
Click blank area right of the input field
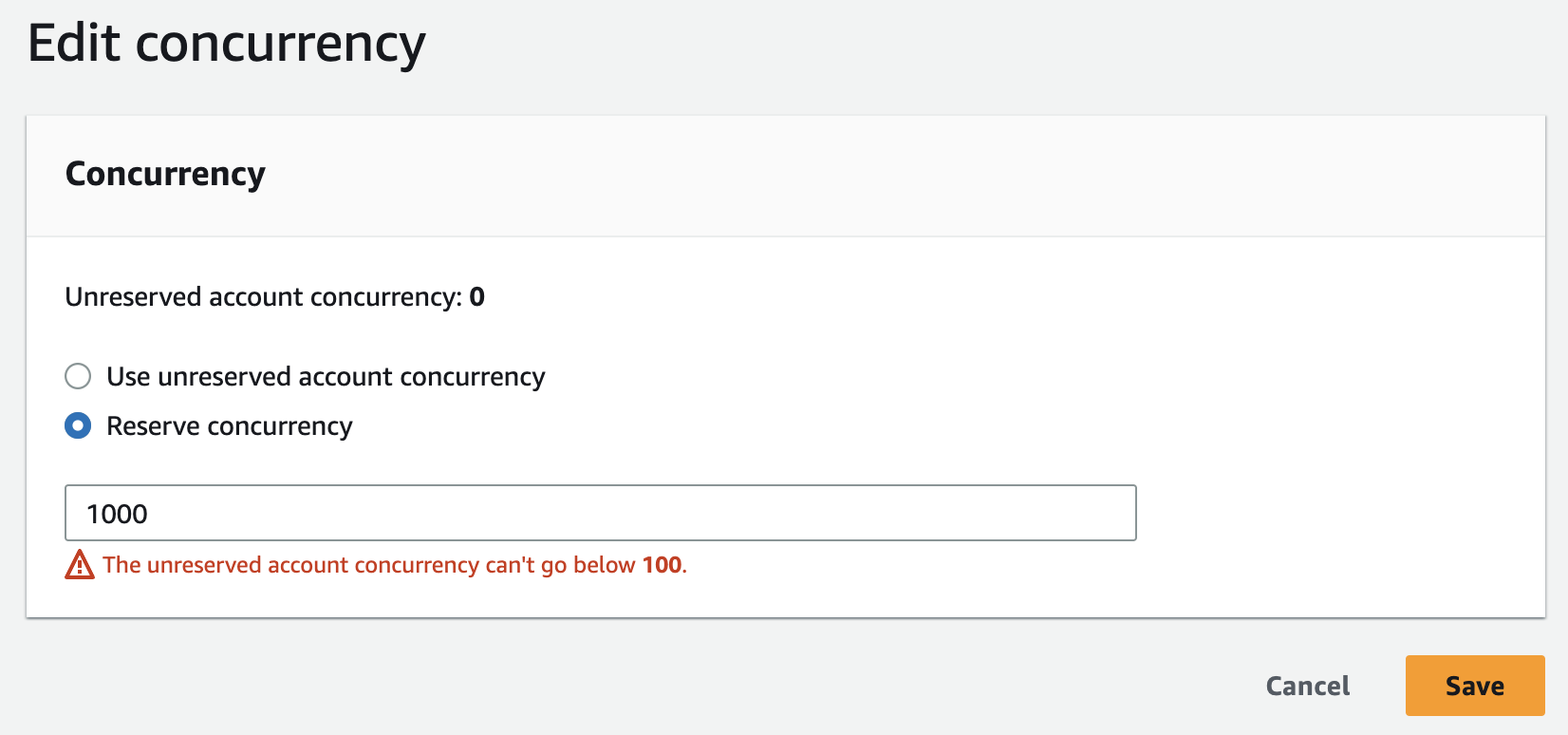coord(1329,513)
